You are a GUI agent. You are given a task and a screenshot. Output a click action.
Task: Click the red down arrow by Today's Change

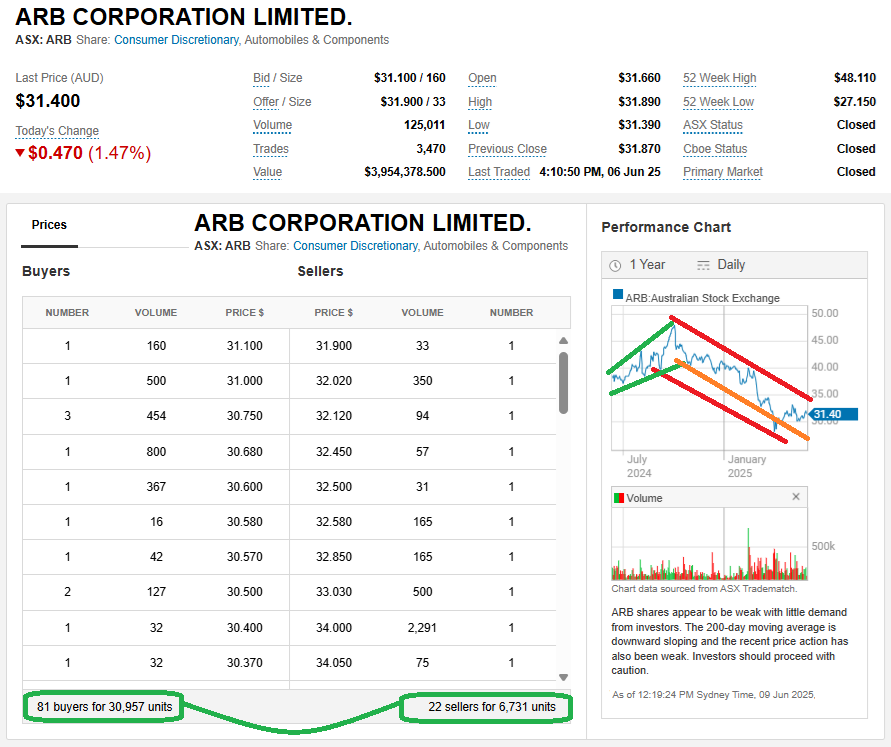pos(20,153)
